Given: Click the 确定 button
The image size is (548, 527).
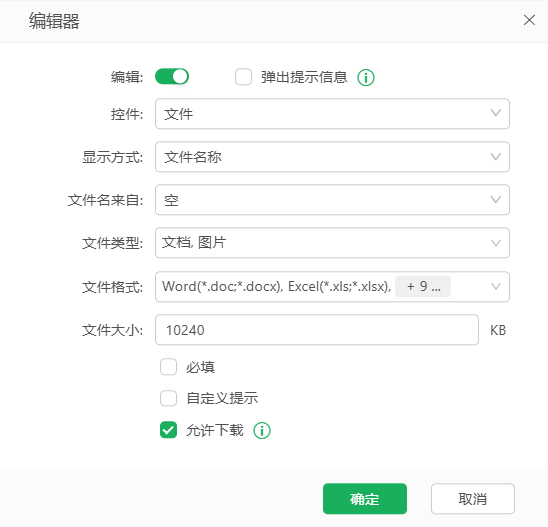Looking at the screenshot, I should tap(365, 499).
